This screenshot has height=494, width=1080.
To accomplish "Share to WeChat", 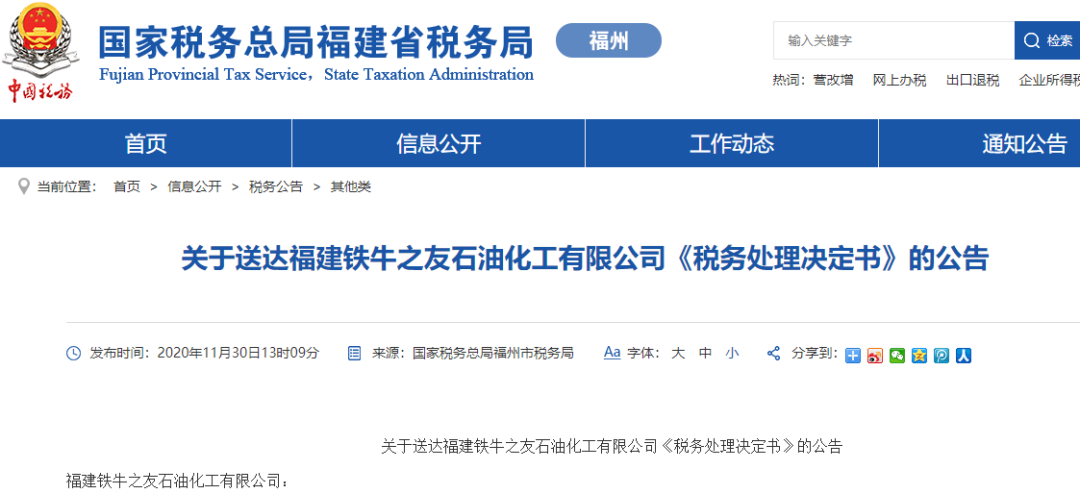I will pyautogui.click(x=897, y=356).
